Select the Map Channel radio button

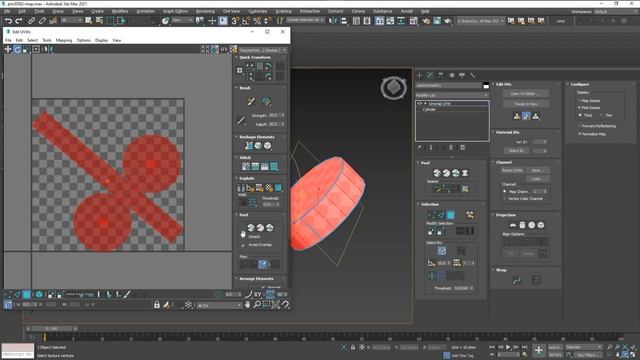click(x=505, y=191)
